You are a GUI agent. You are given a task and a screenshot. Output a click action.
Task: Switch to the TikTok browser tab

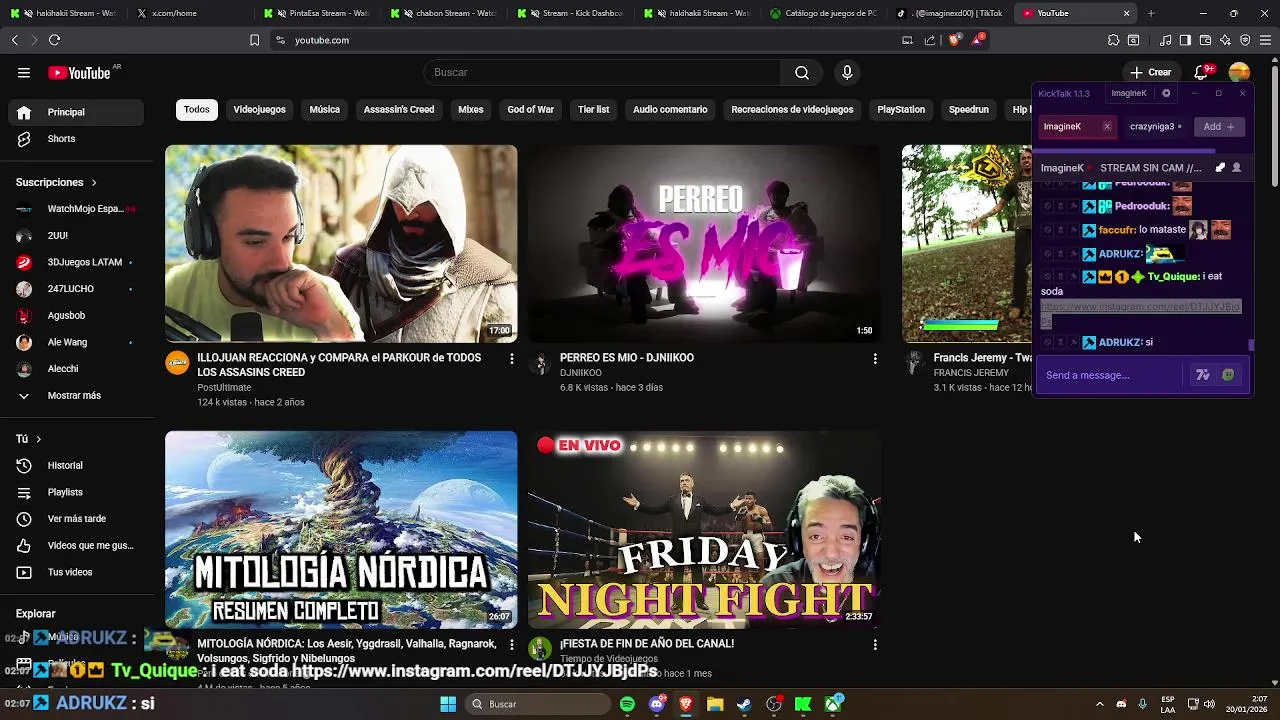pyautogui.click(x=950, y=13)
